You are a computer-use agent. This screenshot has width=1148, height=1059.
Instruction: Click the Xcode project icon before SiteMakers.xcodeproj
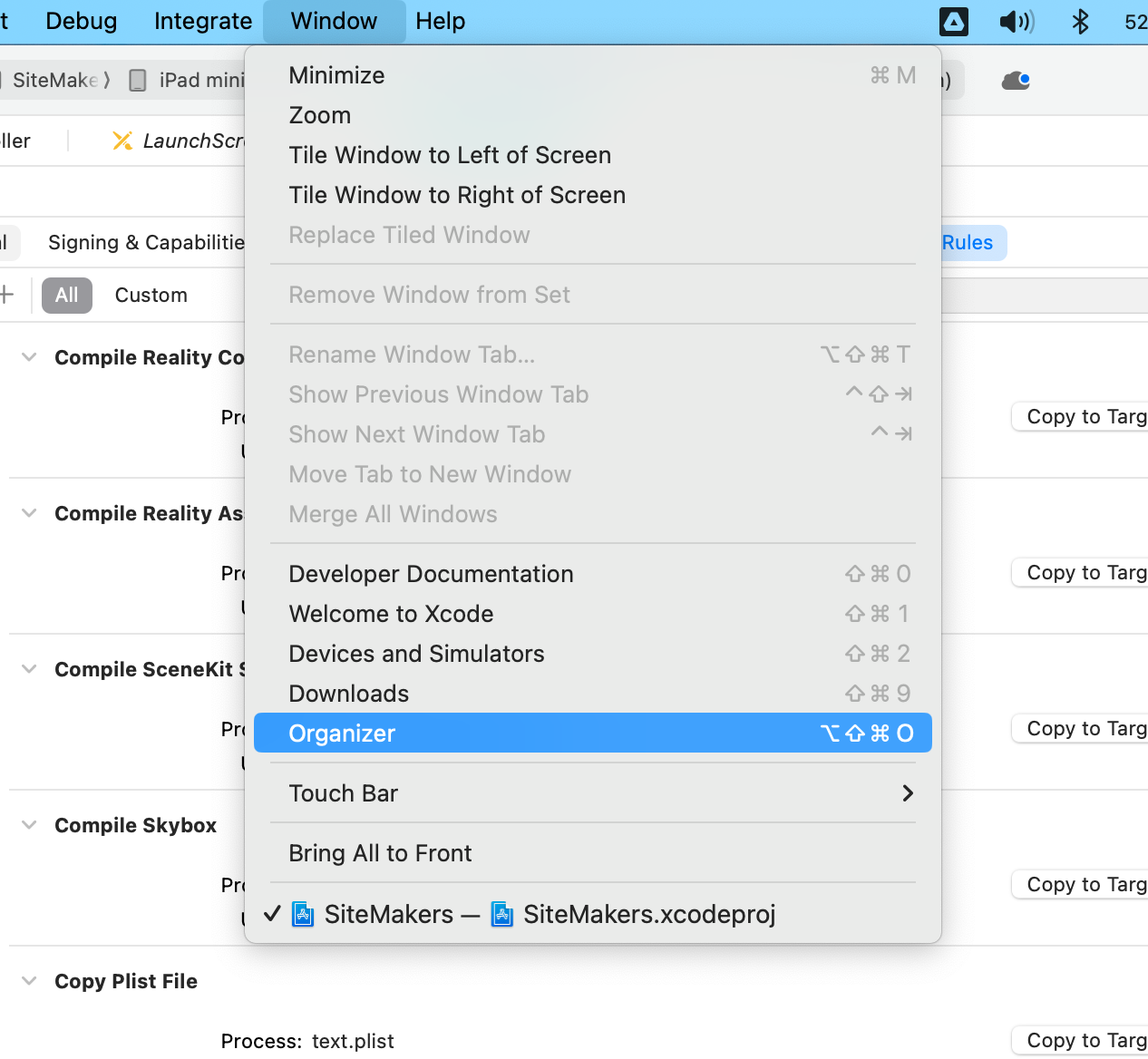tap(501, 914)
